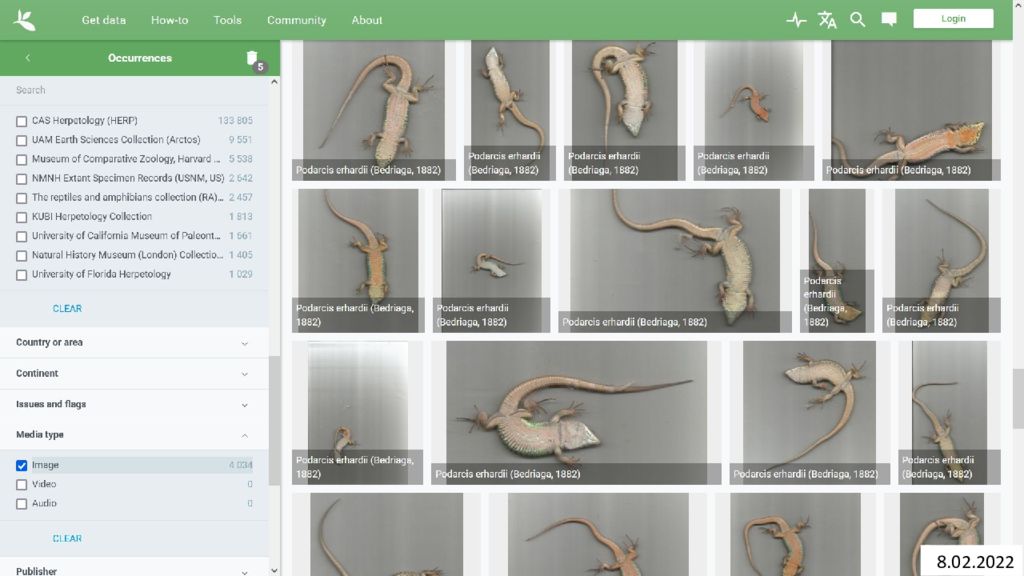Open the How-to menu
Viewport: 1024px width, 576px height.
tap(170, 20)
